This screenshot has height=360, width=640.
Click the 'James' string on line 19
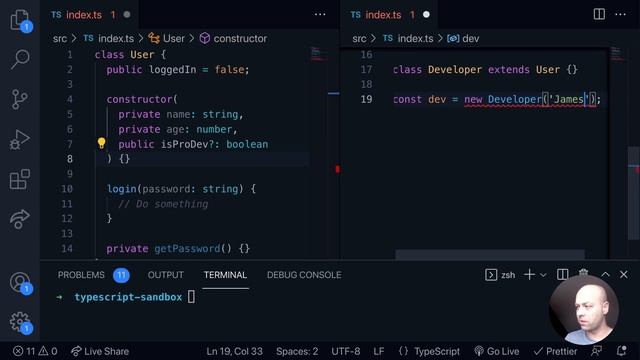(569, 99)
